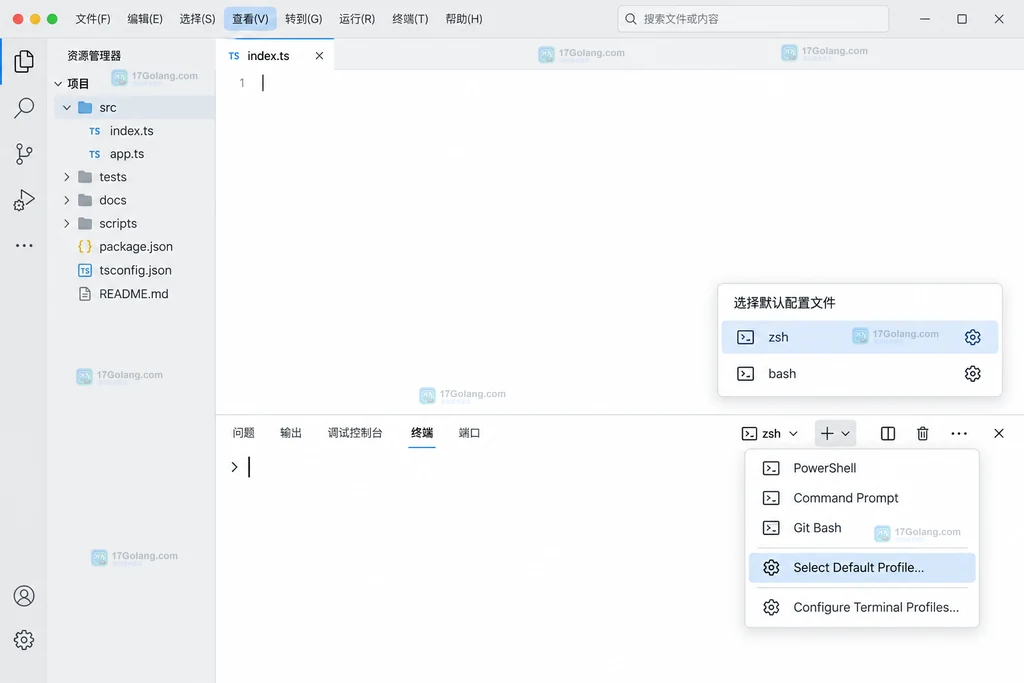
Task: Open app.ts in the file tree
Action: pos(134,154)
